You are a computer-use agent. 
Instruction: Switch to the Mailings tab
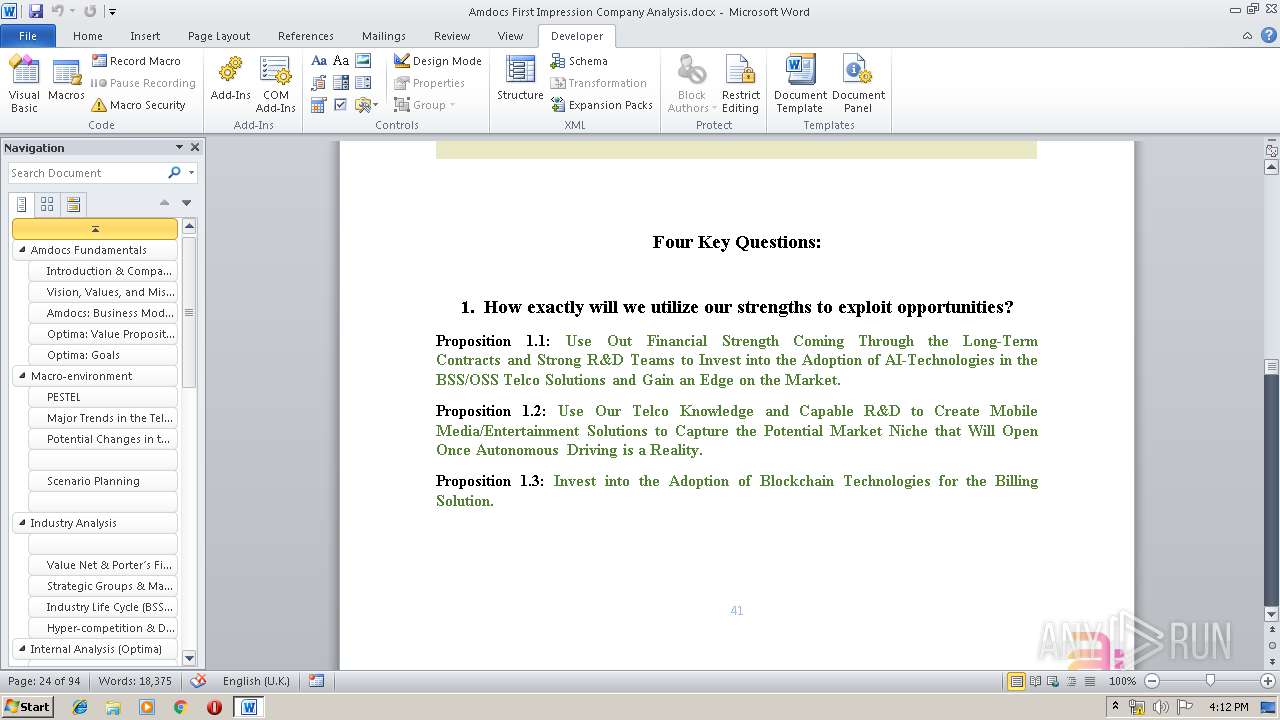[384, 36]
